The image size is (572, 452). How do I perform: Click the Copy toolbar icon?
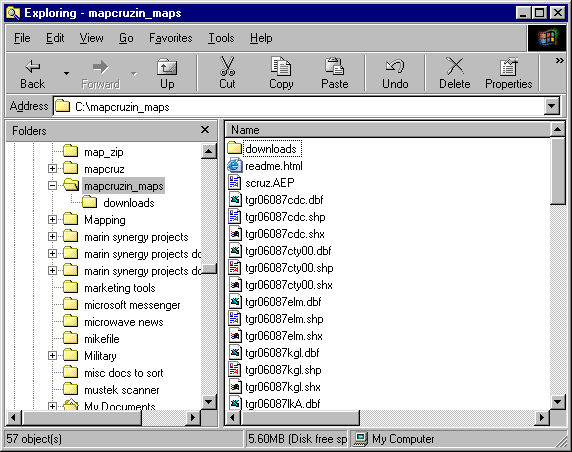[x=281, y=66]
